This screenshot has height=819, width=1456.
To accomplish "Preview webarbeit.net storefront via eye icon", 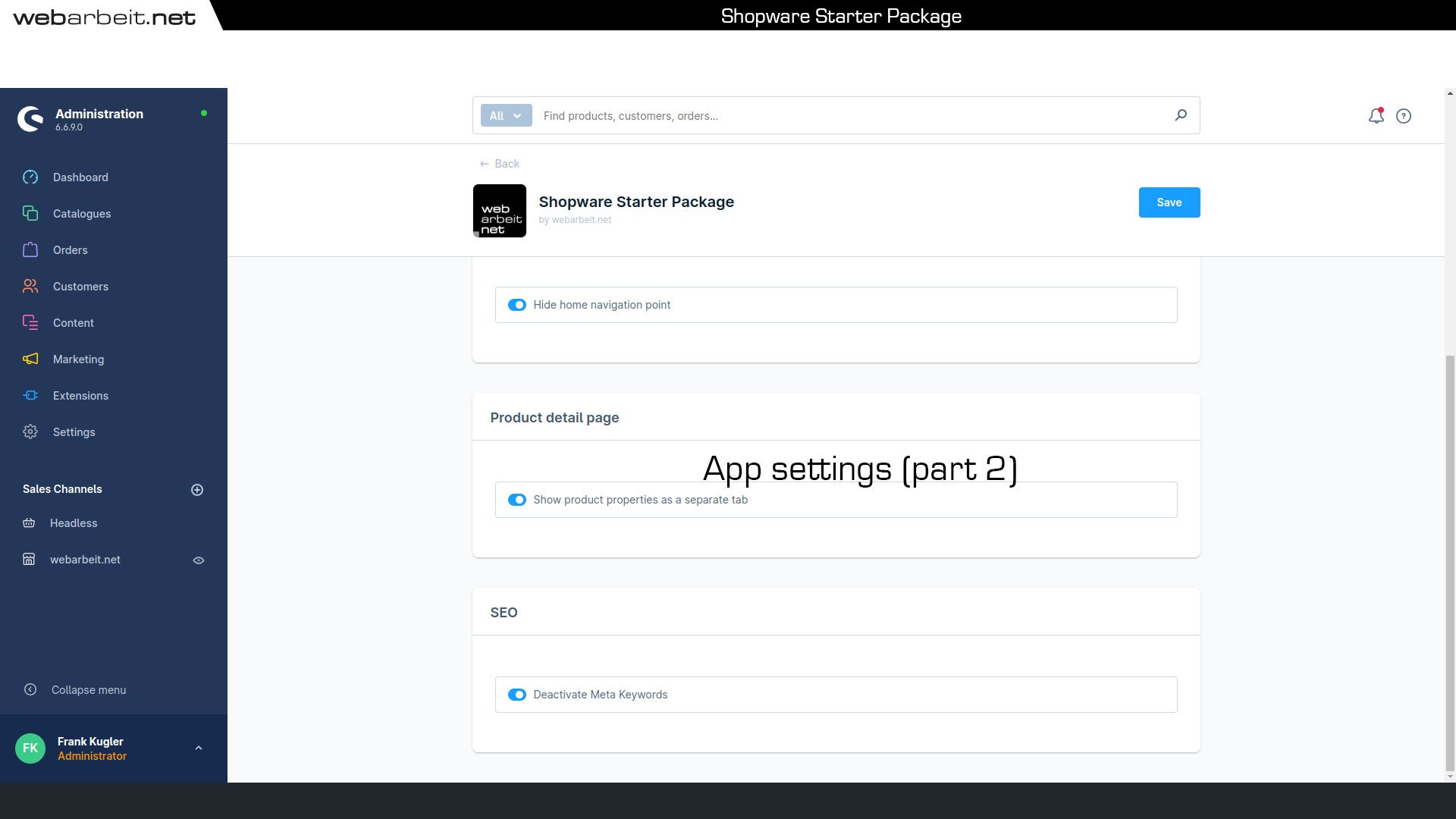I will point(199,560).
